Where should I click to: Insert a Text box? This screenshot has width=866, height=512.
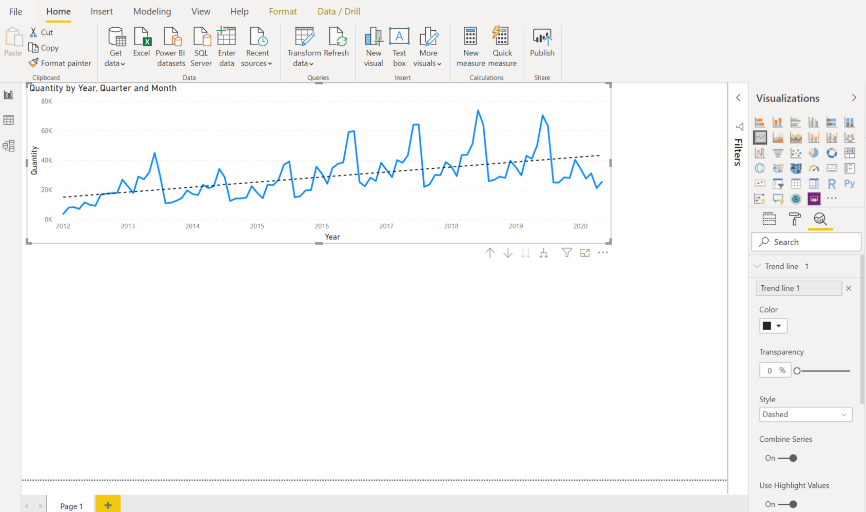(x=399, y=47)
